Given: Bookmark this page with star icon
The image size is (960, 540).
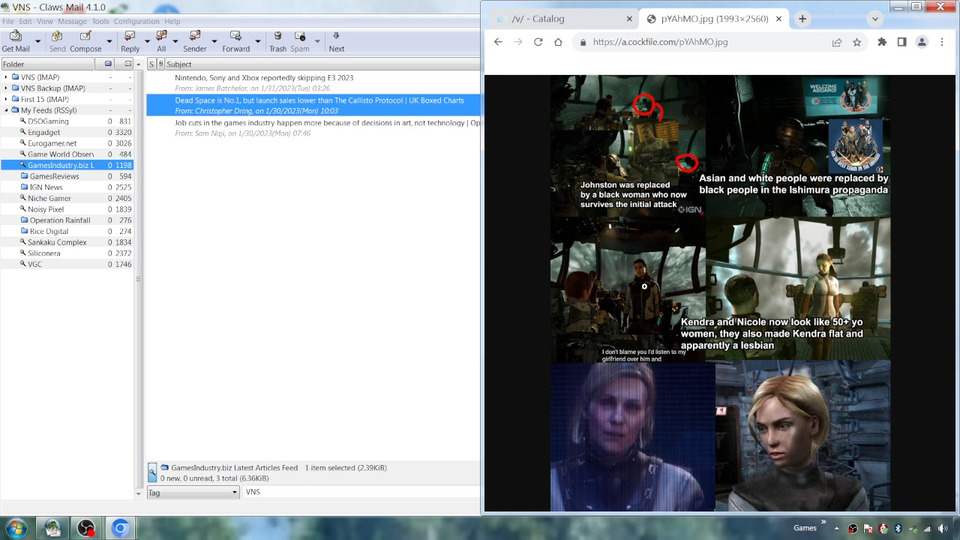Looking at the screenshot, I should (x=857, y=42).
